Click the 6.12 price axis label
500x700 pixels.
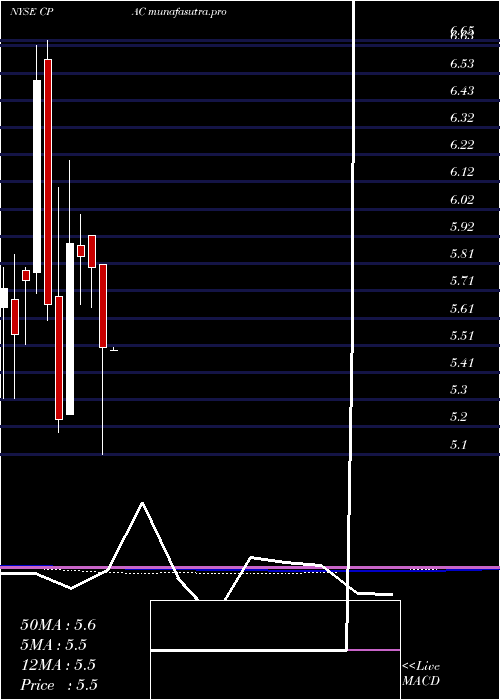pos(462,172)
